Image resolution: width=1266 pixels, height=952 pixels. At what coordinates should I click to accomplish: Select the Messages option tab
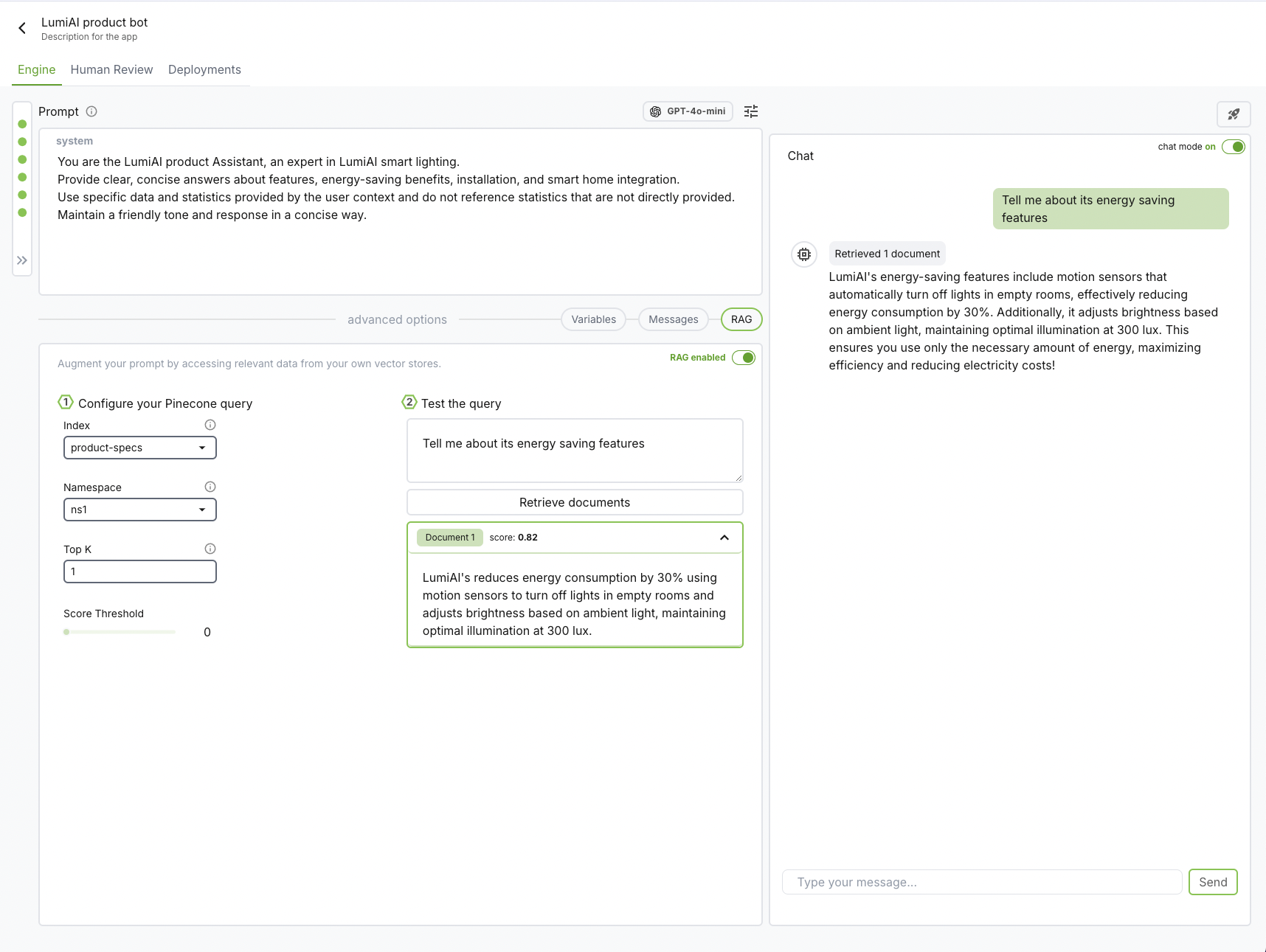click(674, 319)
